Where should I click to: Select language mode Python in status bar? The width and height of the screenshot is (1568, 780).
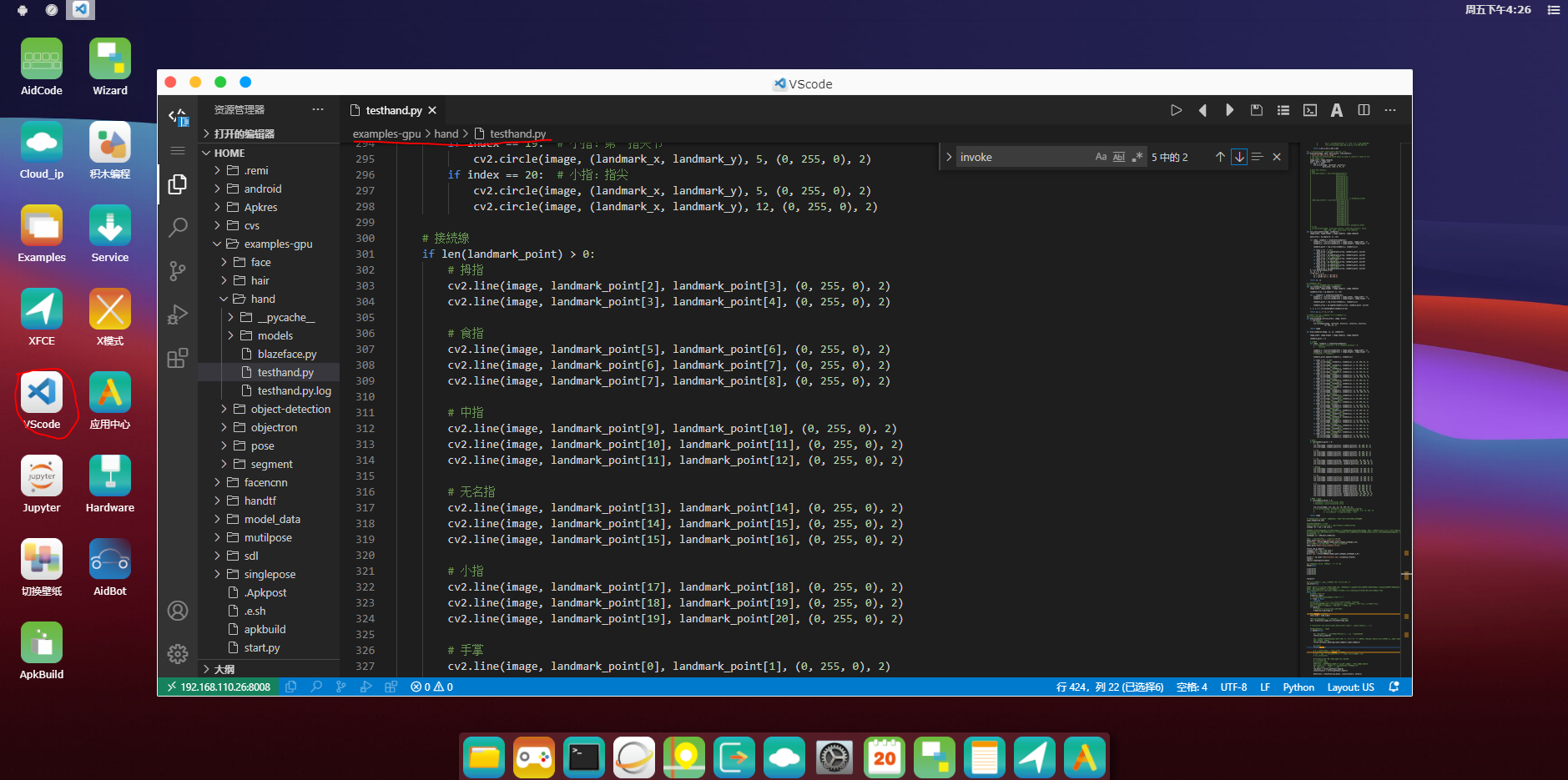tap(1298, 687)
